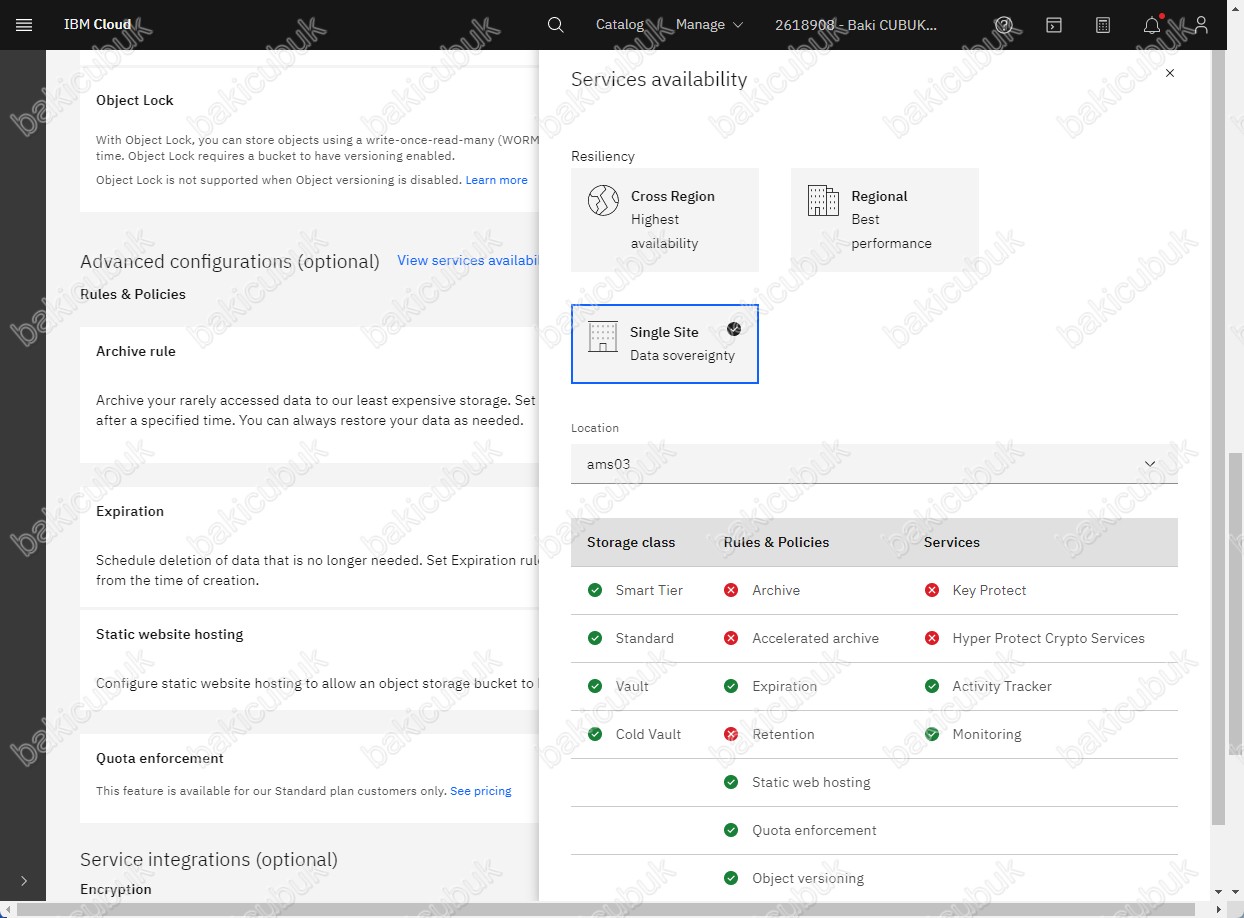Open the Location dropdown showing ams03

pyautogui.click(x=874, y=464)
